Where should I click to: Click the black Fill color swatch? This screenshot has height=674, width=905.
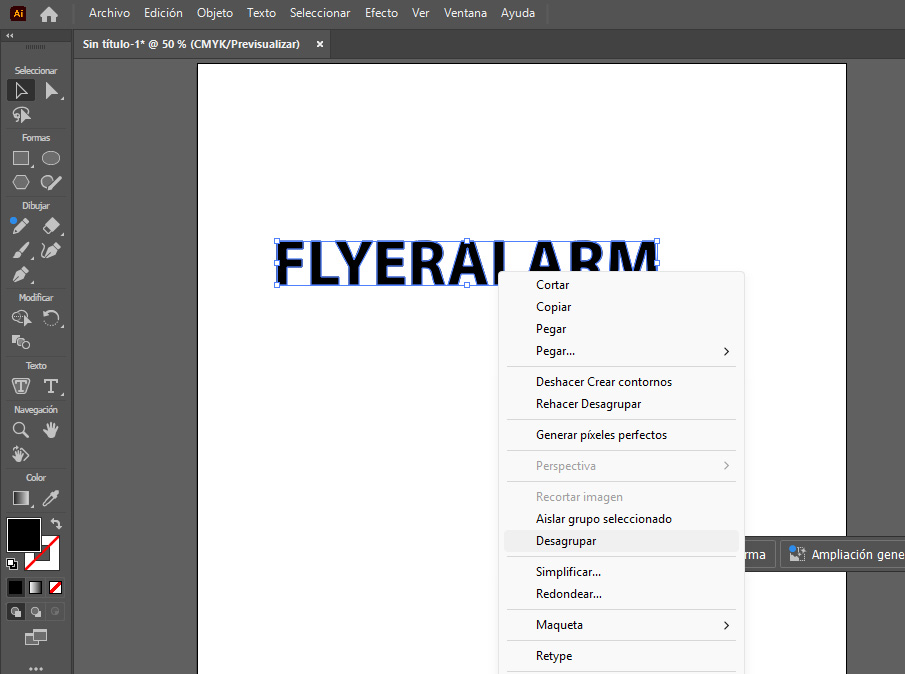pos(24,534)
